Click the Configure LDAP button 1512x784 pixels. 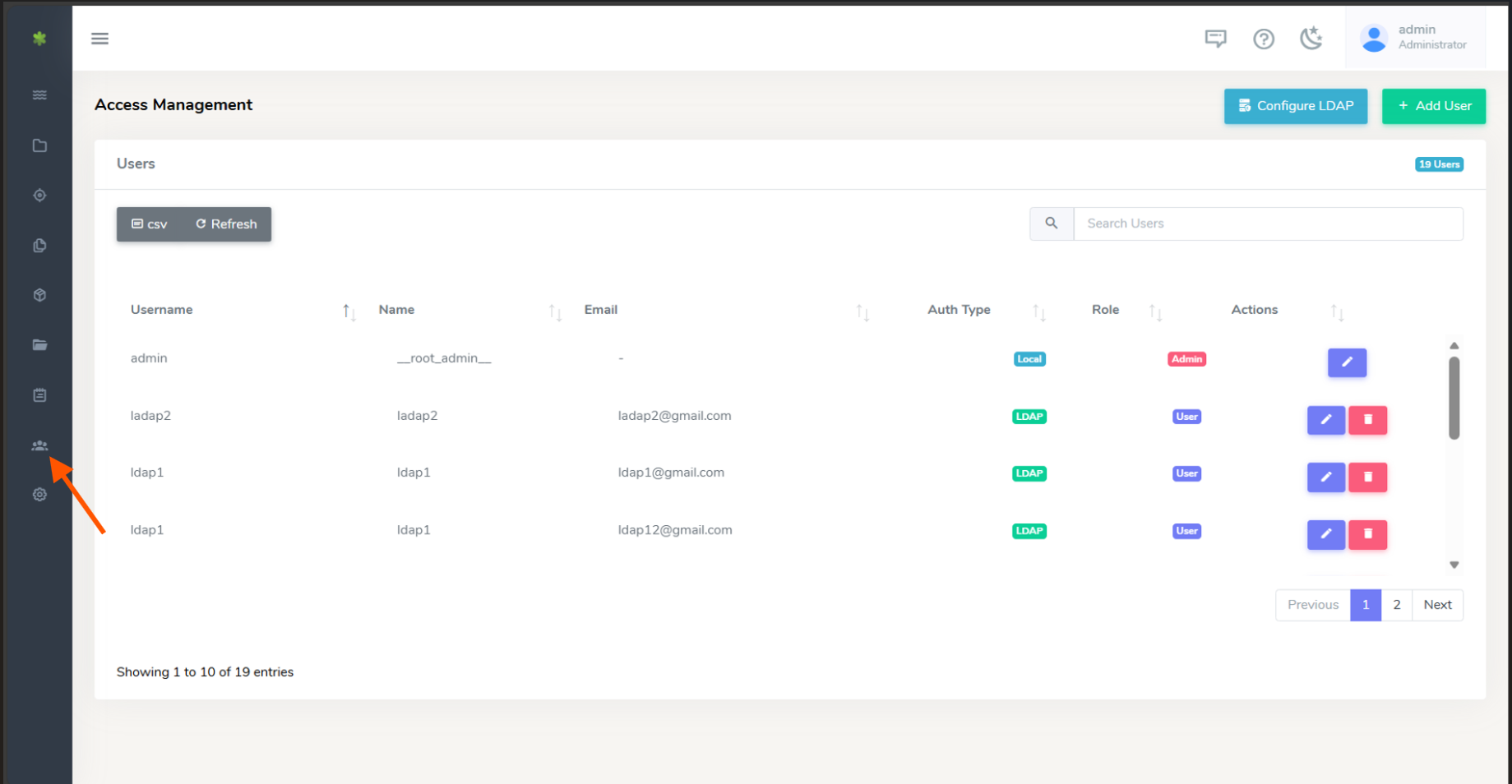pyautogui.click(x=1295, y=106)
